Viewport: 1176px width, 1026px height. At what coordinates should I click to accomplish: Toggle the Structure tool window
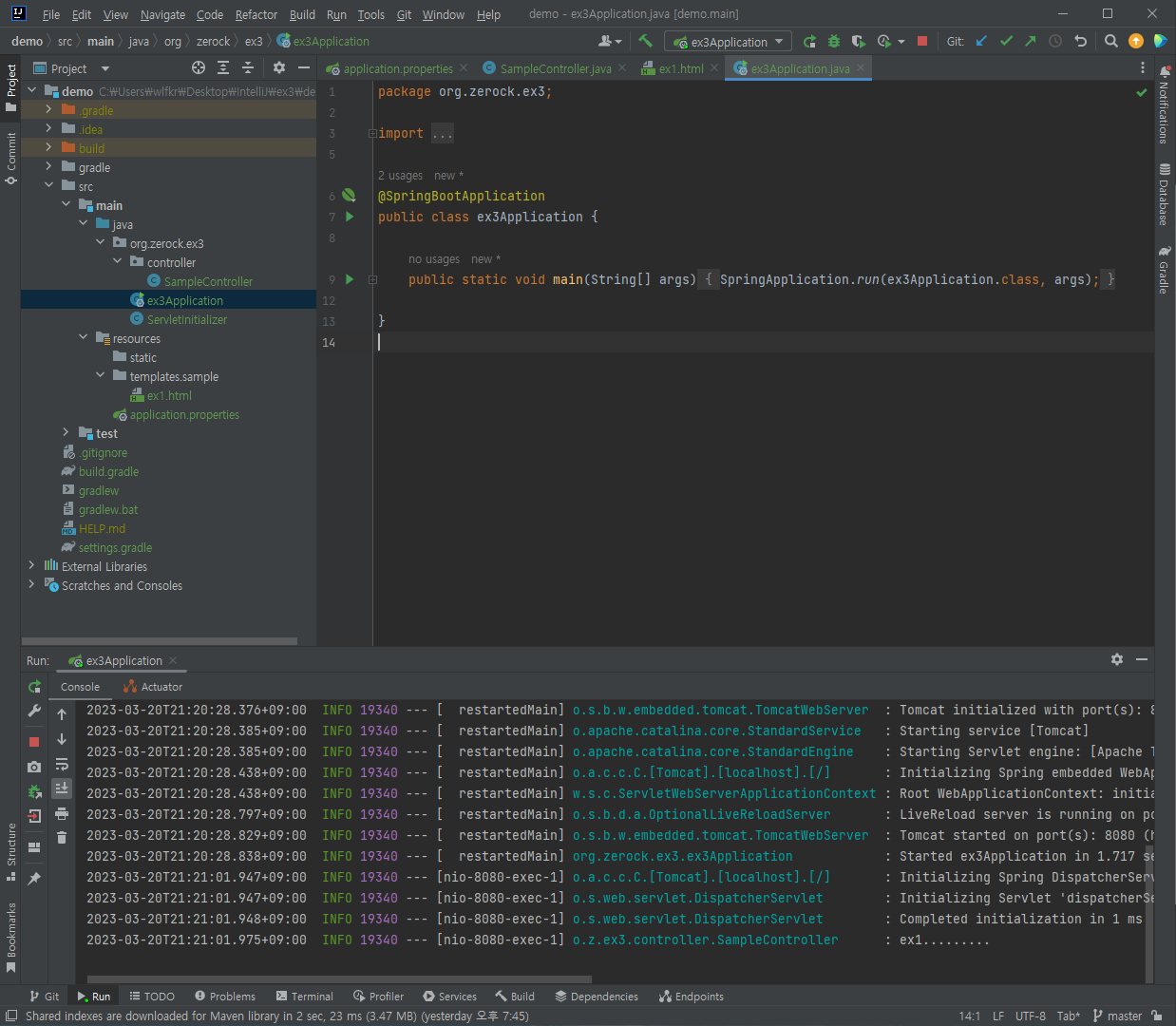coord(10,850)
